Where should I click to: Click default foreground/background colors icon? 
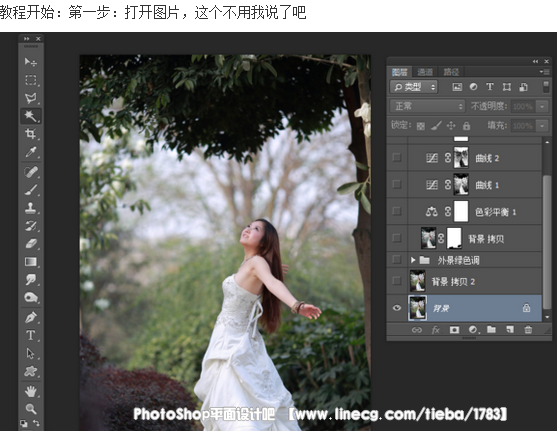[x=23, y=423]
